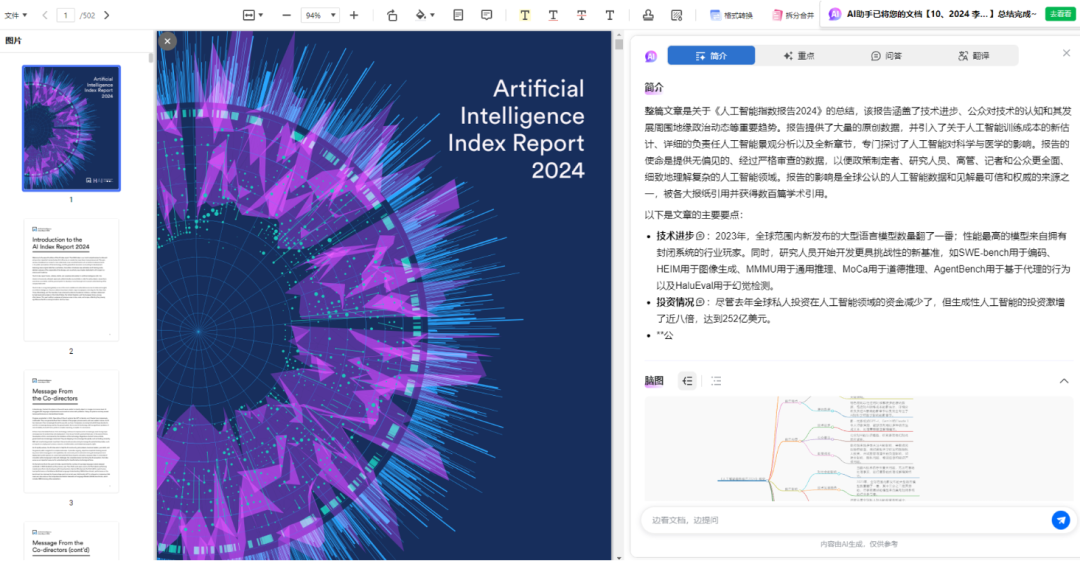This screenshot has height=572, width=1080.
Task: Open the 94% zoom level dropdown
Action: pos(321,15)
